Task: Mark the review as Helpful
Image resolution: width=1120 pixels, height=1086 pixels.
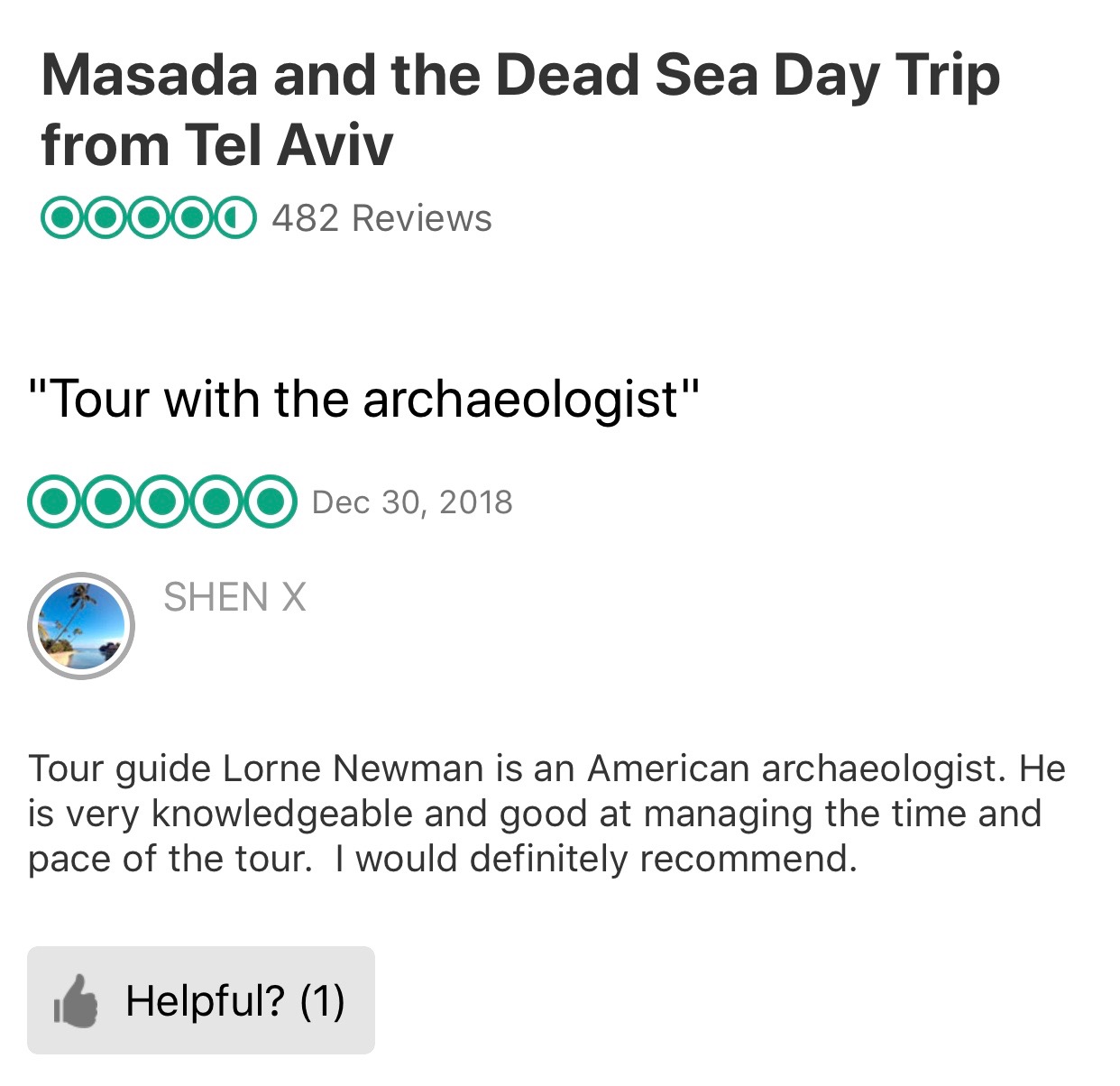Action: 201,1000
